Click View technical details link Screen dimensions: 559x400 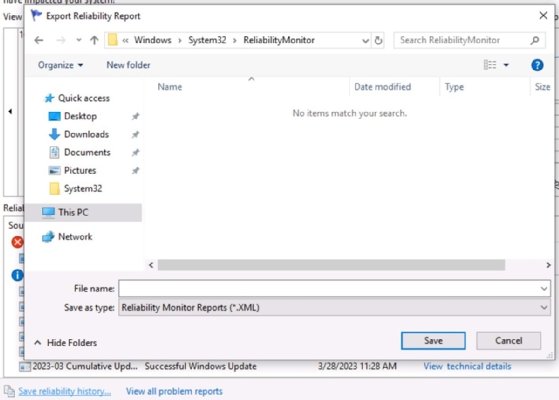coord(467,366)
